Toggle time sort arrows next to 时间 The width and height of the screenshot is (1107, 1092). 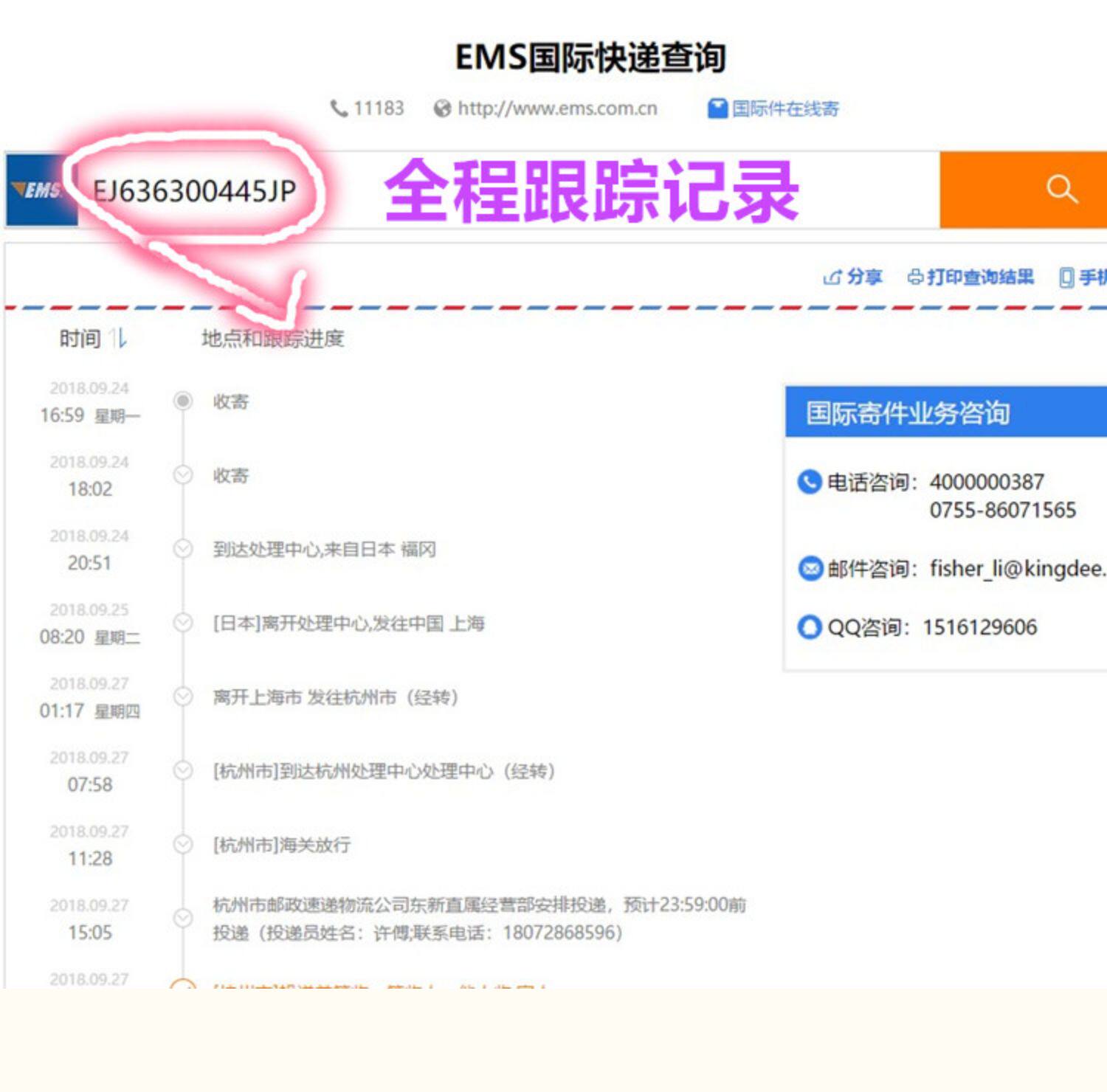(x=118, y=339)
